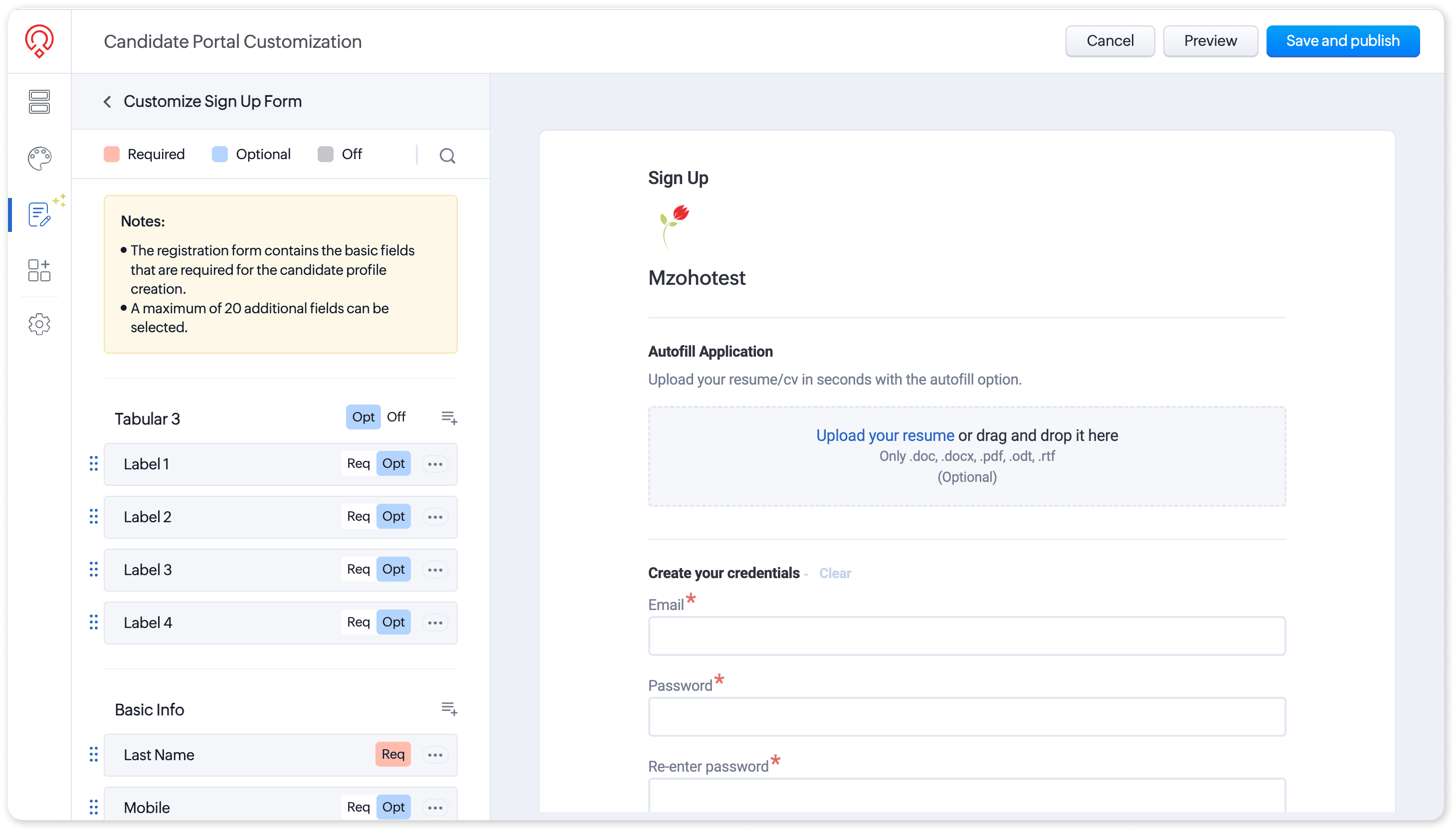Open the add widgets grid icon
The height and width of the screenshot is (832, 1456).
coord(39,270)
